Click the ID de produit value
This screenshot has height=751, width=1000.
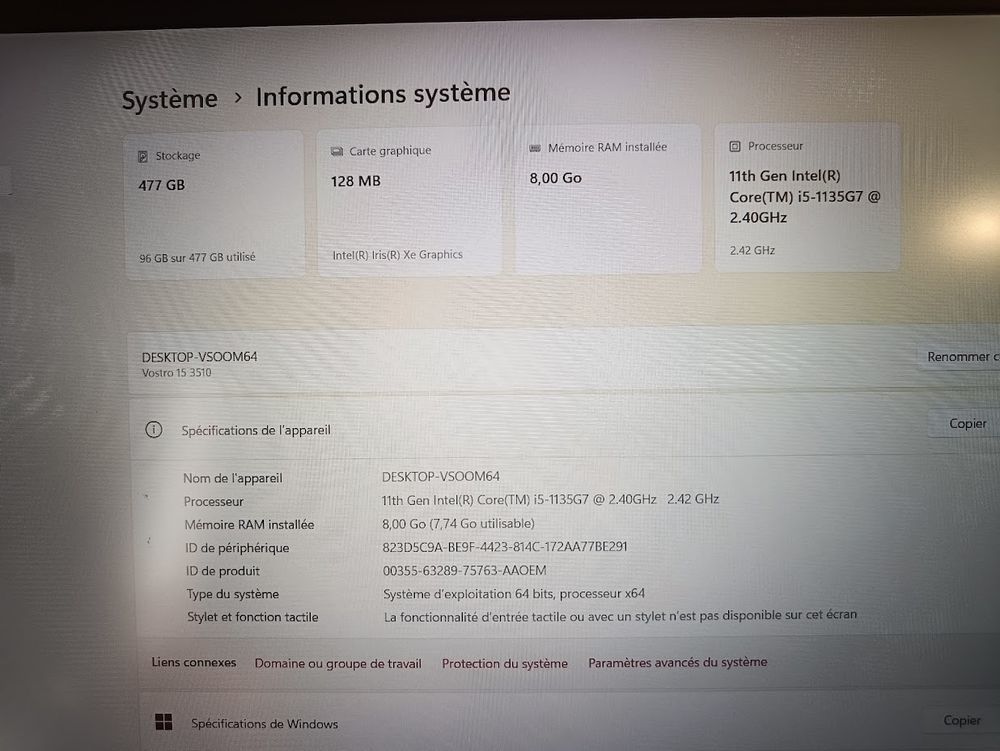coord(464,570)
